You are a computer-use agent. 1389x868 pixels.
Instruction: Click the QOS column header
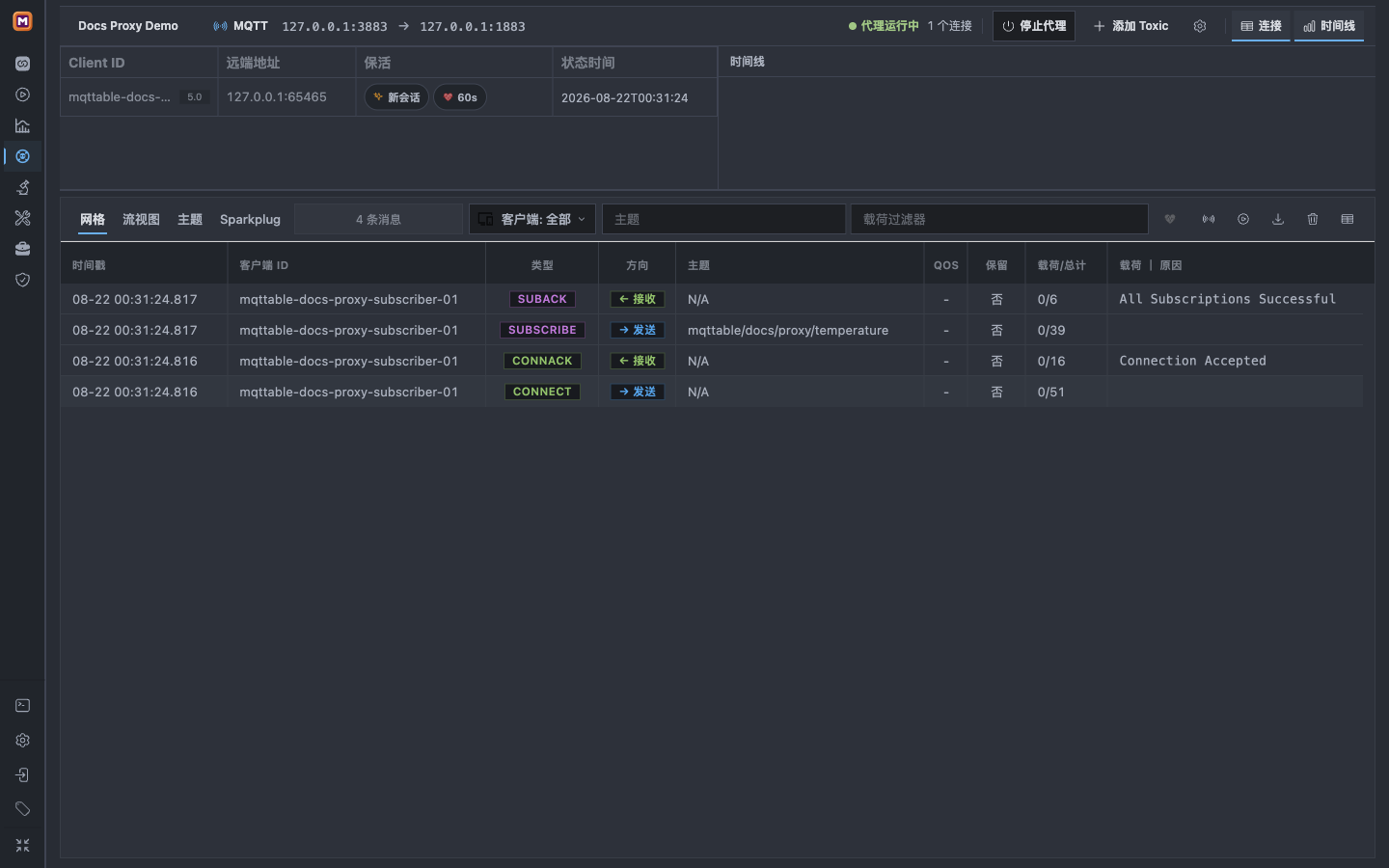[x=946, y=265]
